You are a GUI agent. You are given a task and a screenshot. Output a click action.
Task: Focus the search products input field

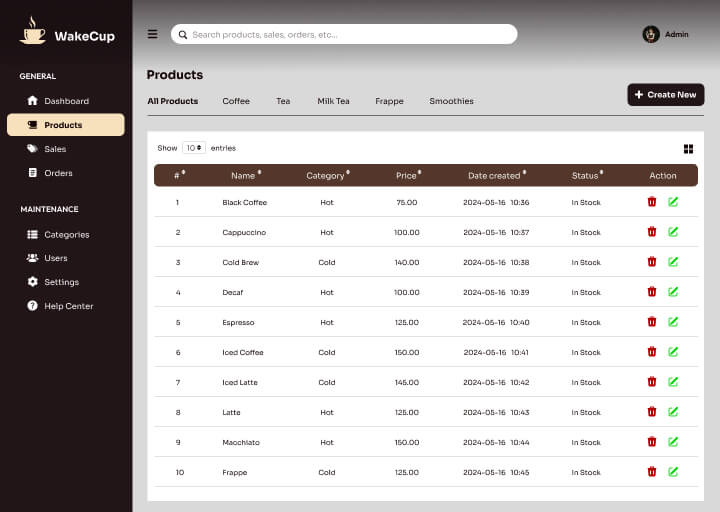point(344,34)
